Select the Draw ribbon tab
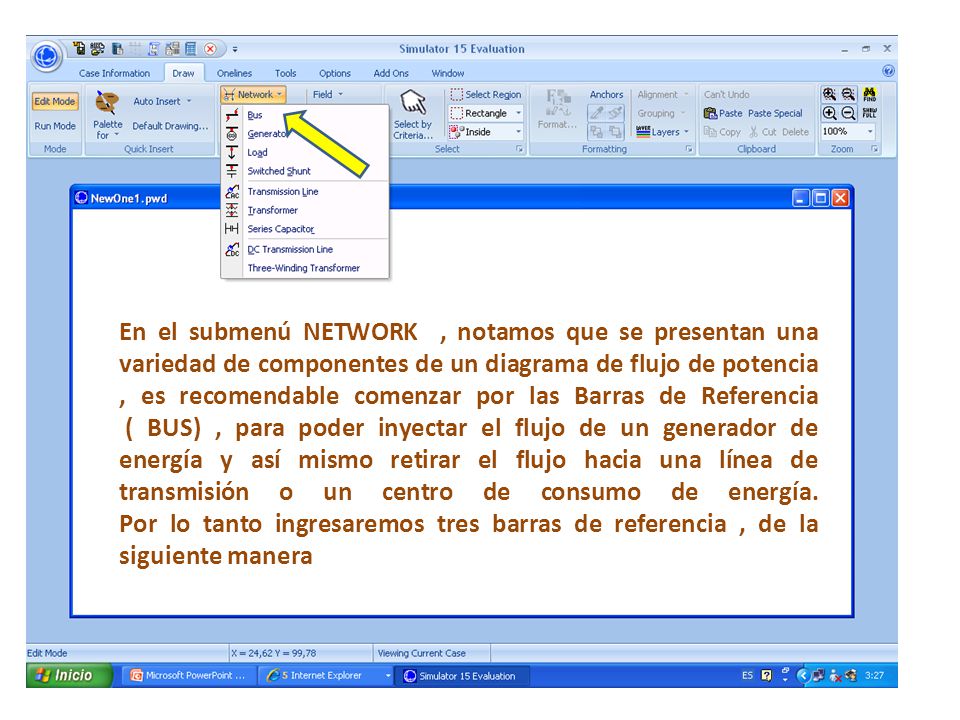This screenshot has height=720, width=960. [183, 73]
